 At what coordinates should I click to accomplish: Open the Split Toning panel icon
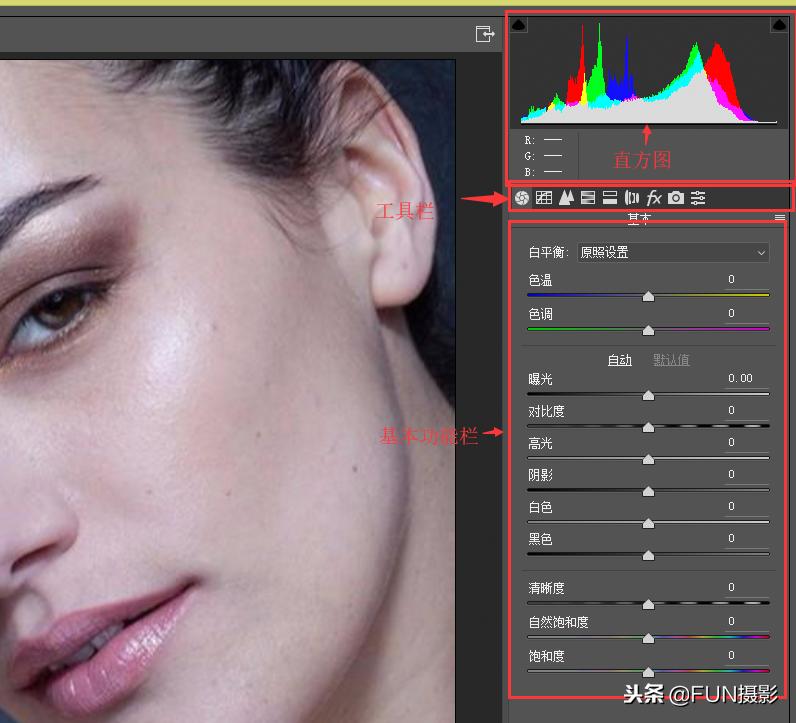coord(610,198)
